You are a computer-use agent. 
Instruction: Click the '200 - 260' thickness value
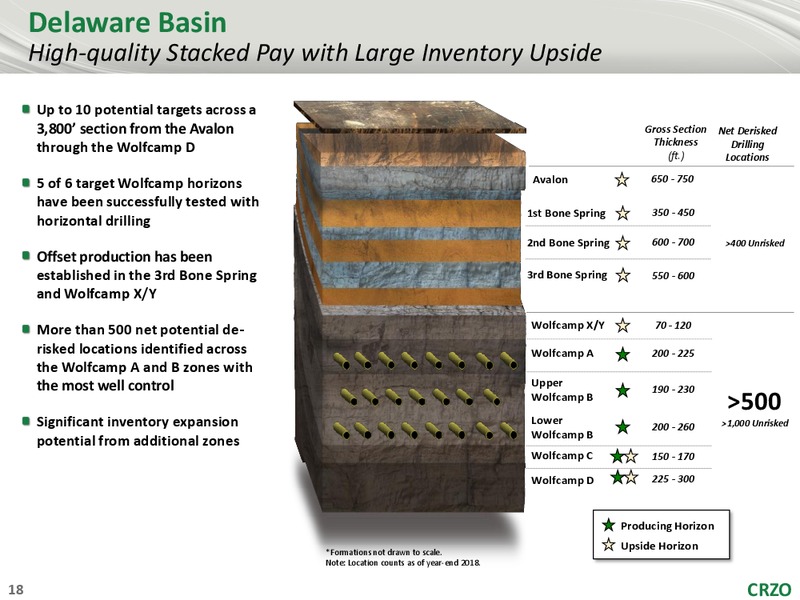coord(673,427)
